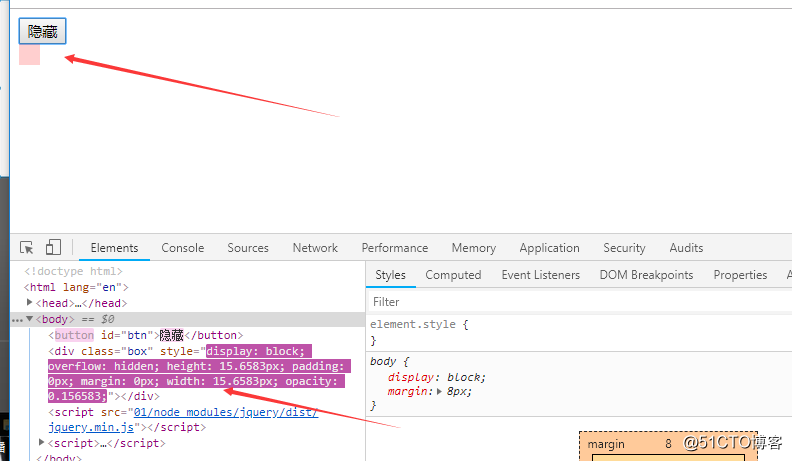Select the Styles sidebar tab

point(390,275)
